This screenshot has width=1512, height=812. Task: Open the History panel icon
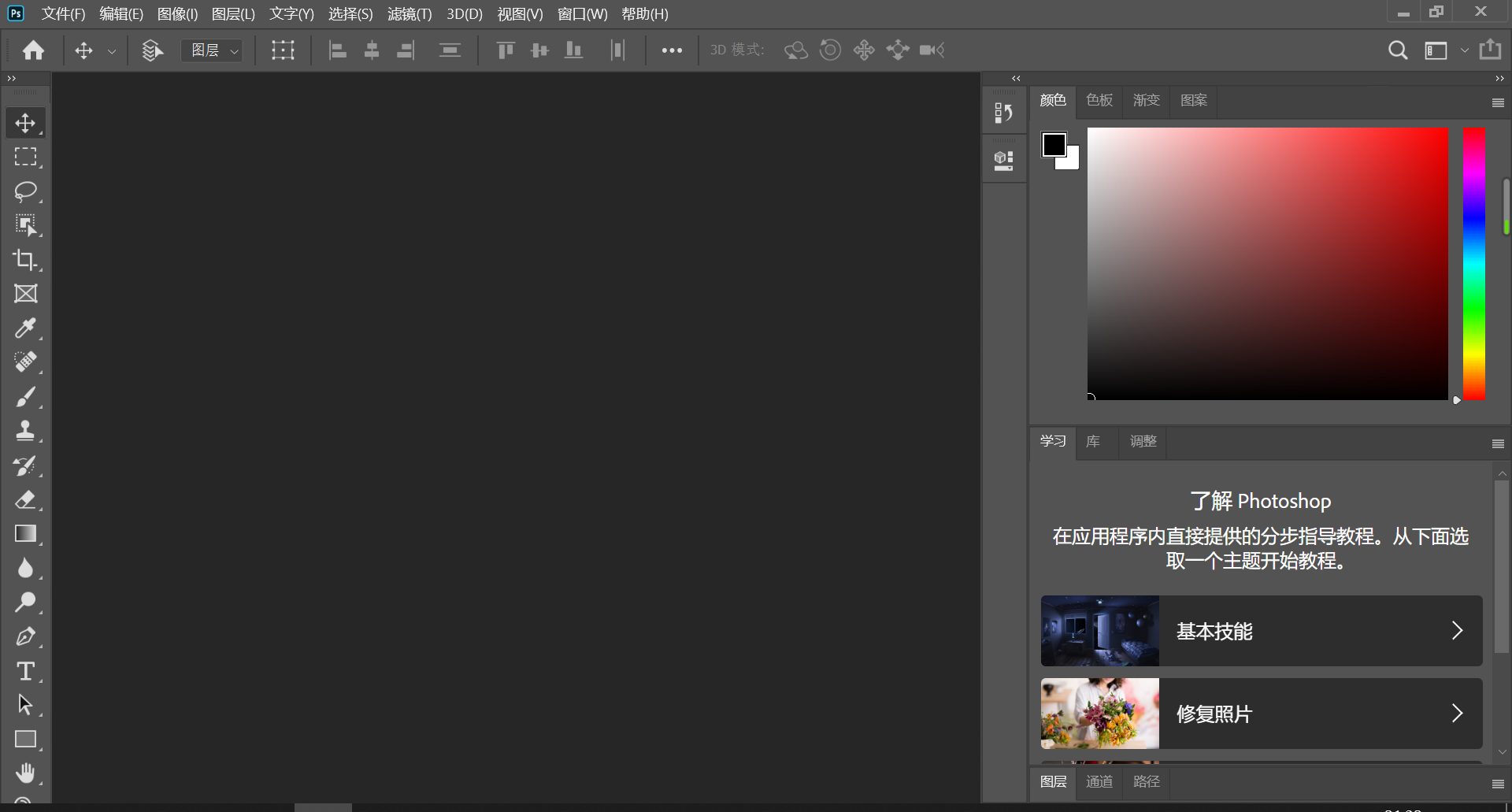tap(1003, 113)
